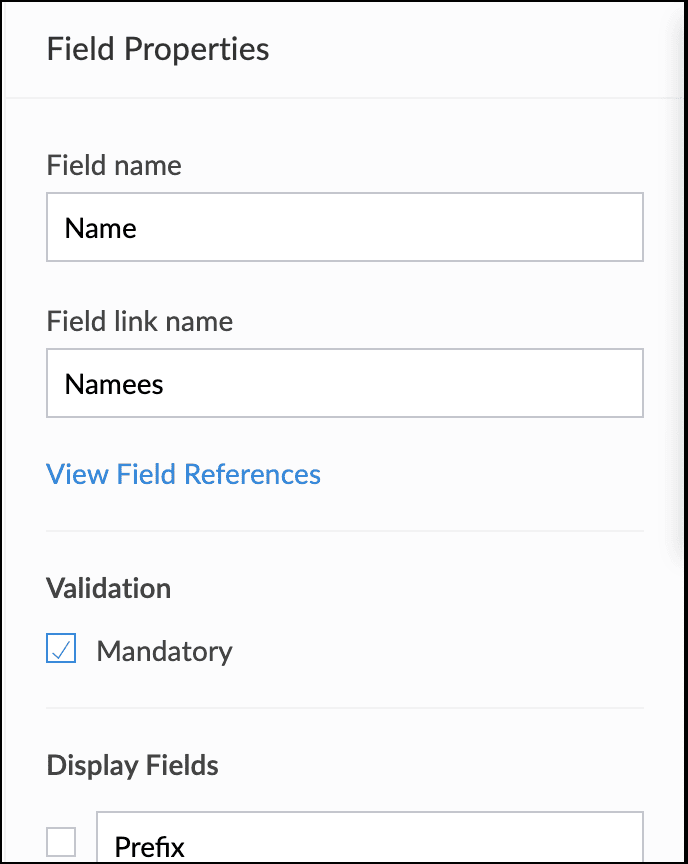Image resolution: width=688 pixels, height=864 pixels.
Task: Click the Field name text box
Action: coord(344,228)
